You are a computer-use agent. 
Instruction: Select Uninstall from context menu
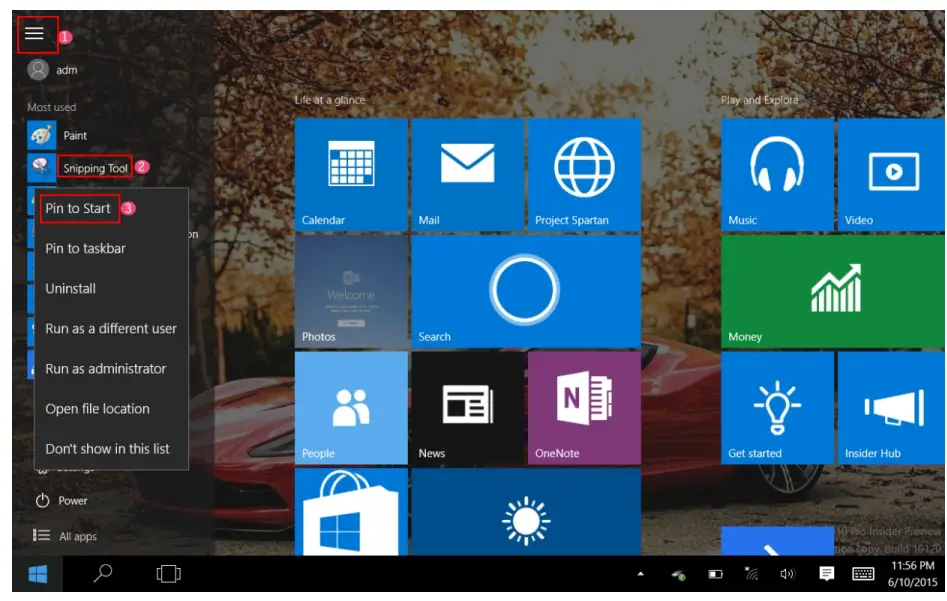click(x=70, y=289)
